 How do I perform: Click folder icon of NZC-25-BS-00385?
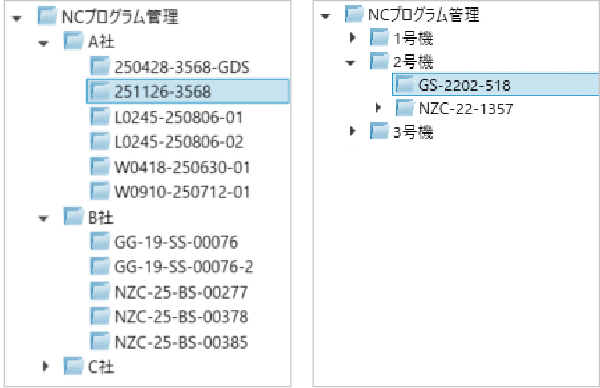pos(100,341)
